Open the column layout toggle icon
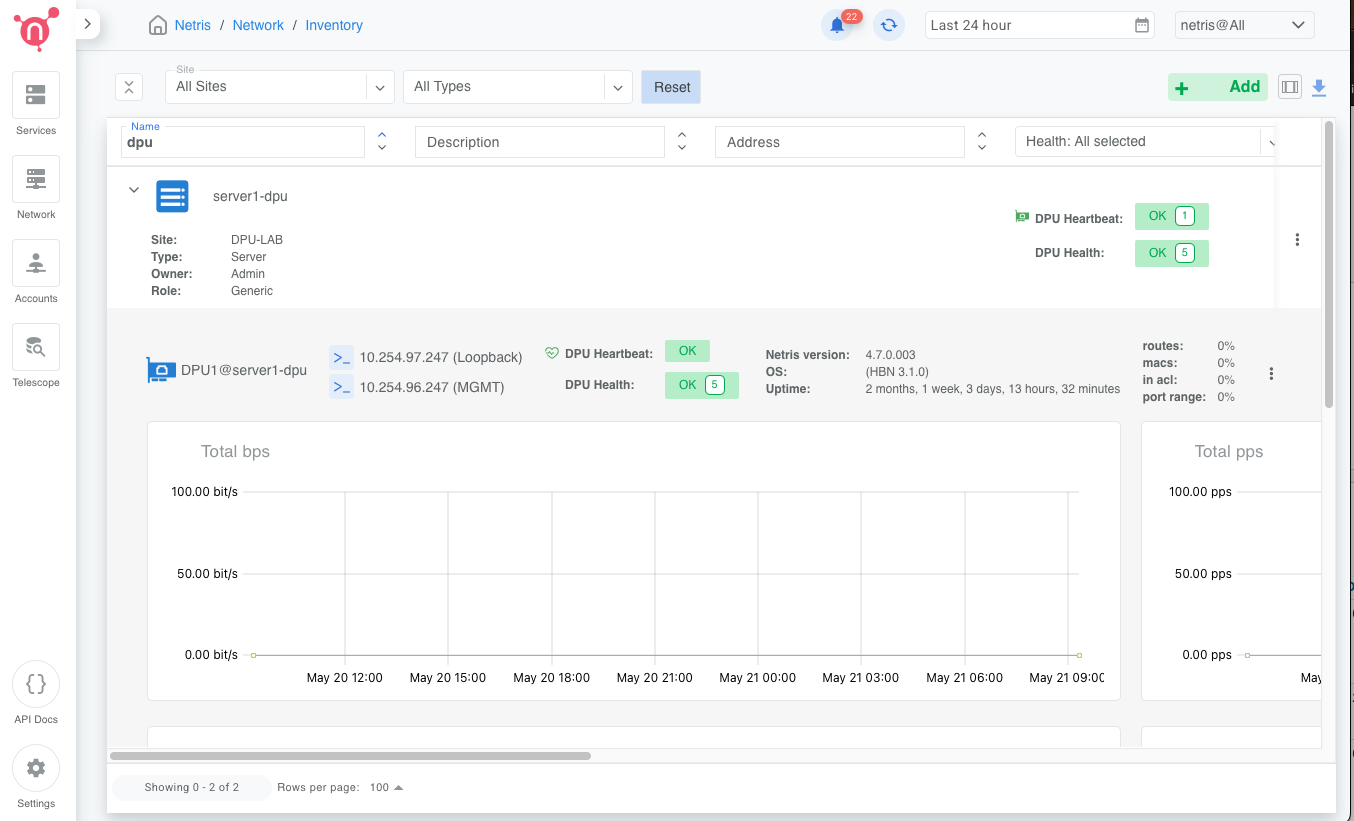Screen dimensions: 1354x821 [x=1290, y=87]
